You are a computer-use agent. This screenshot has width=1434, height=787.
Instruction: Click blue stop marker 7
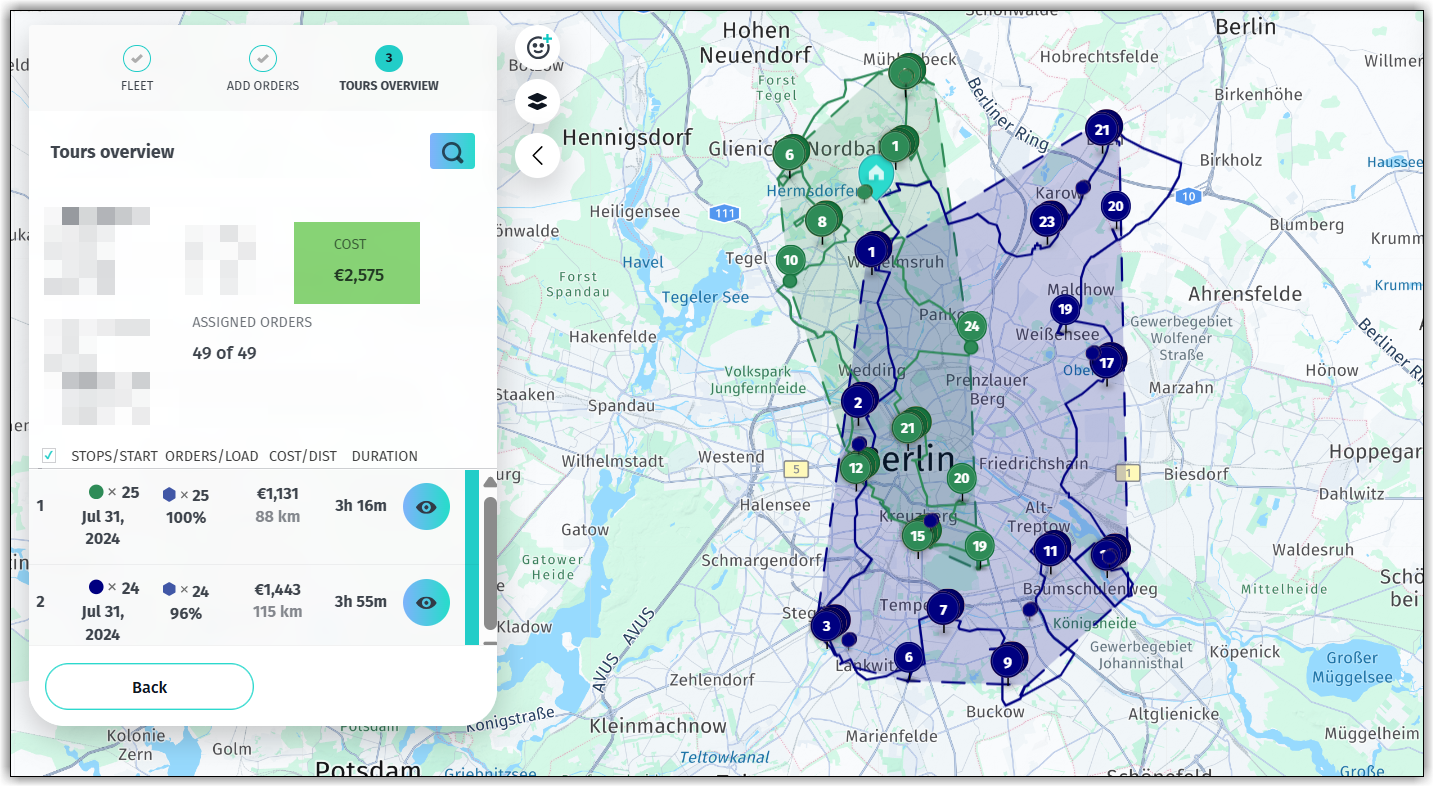pos(943,609)
